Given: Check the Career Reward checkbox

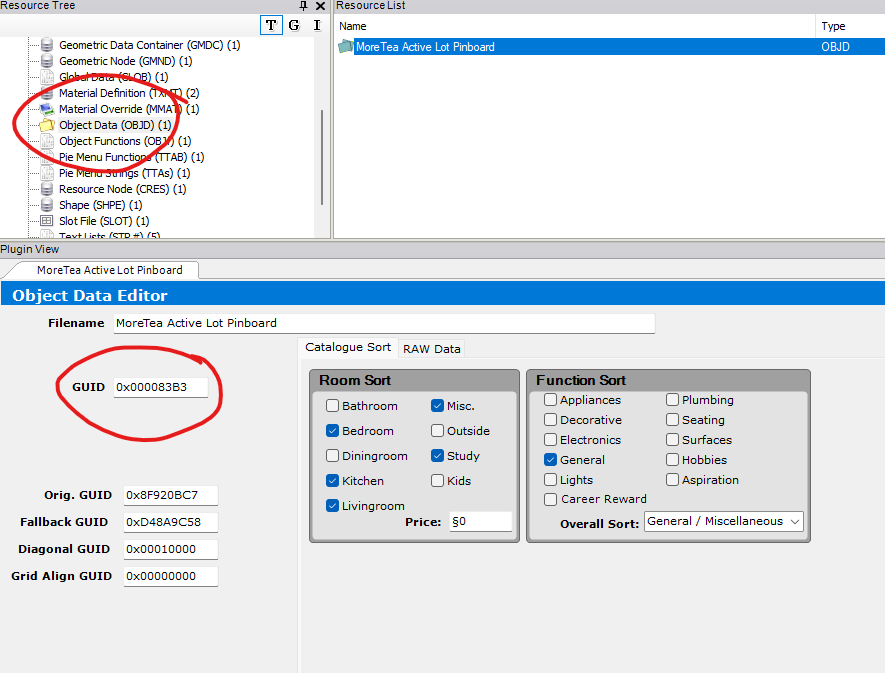Looking at the screenshot, I should (551, 499).
